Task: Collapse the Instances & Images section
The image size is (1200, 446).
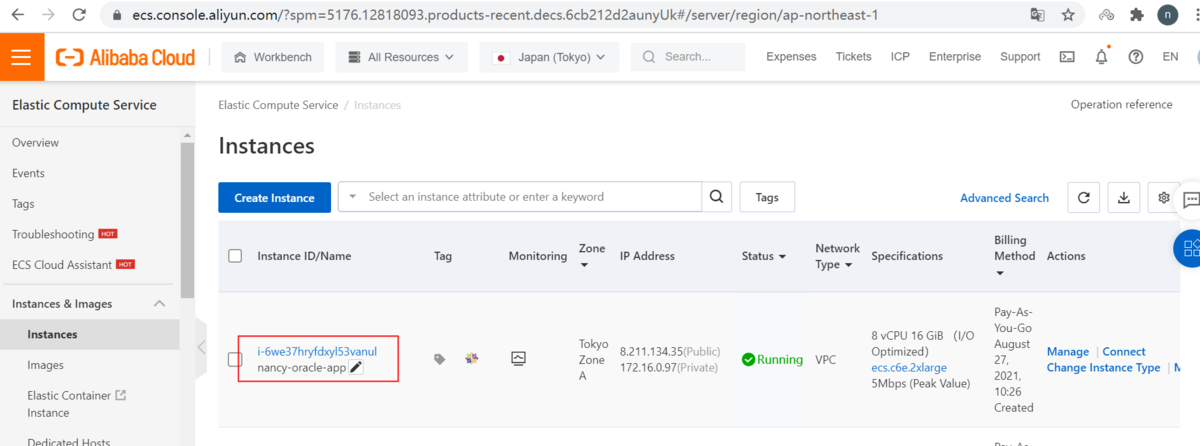Action: click(x=159, y=304)
